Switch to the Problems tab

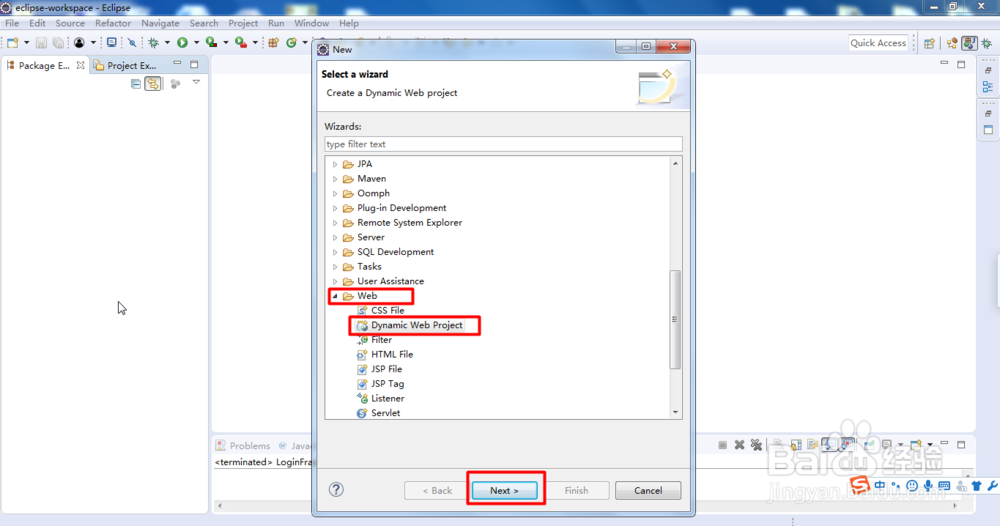pos(243,446)
